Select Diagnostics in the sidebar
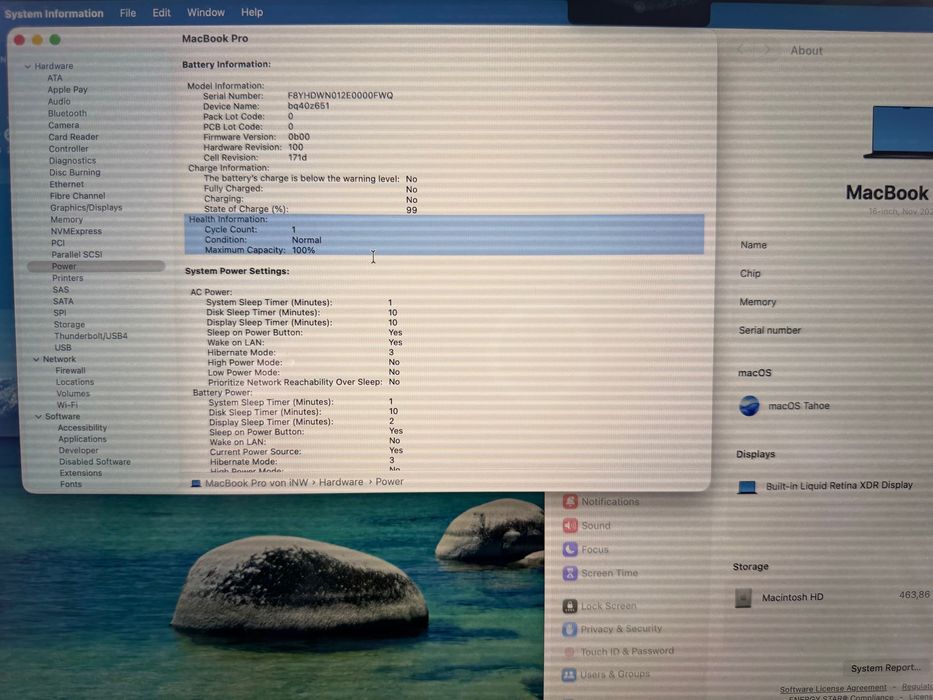 [72, 161]
